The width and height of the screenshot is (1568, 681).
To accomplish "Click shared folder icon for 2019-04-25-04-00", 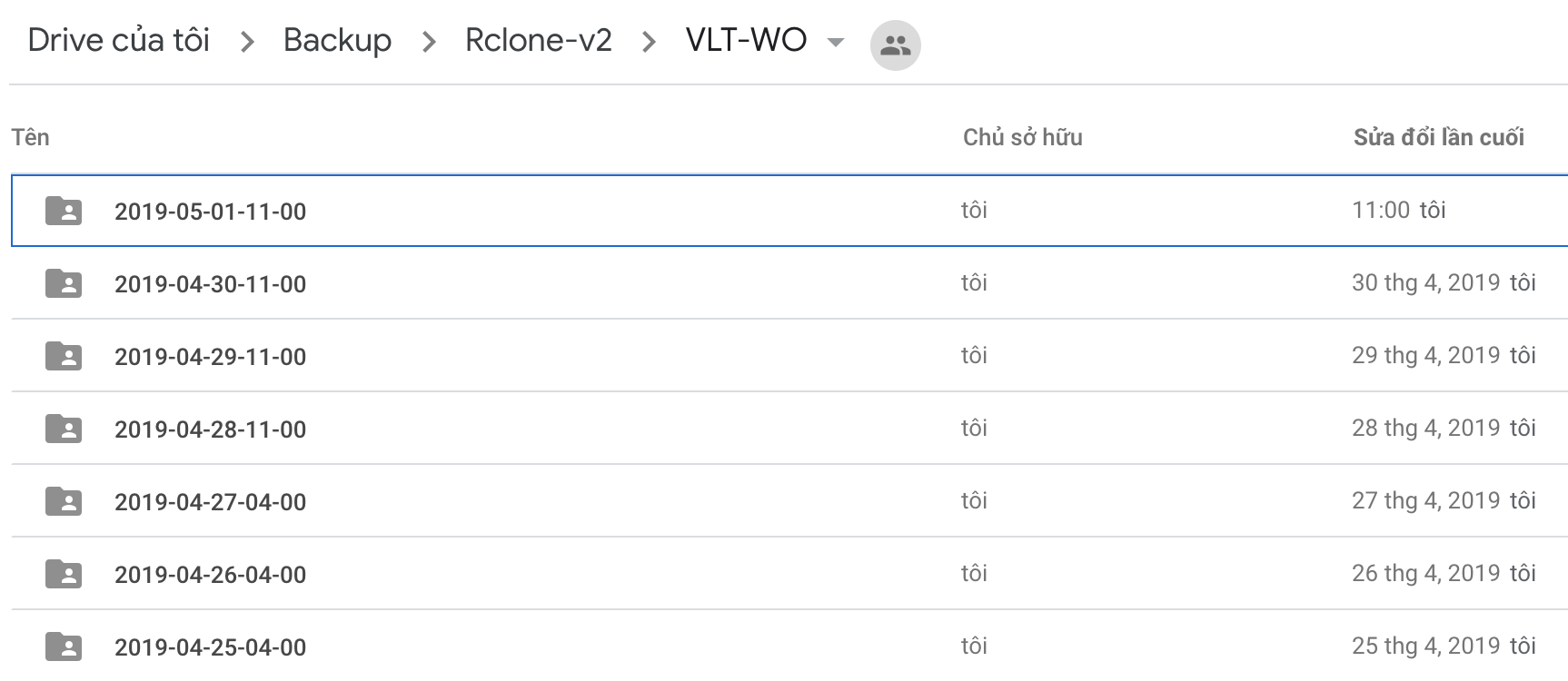I will click(x=64, y=646).
